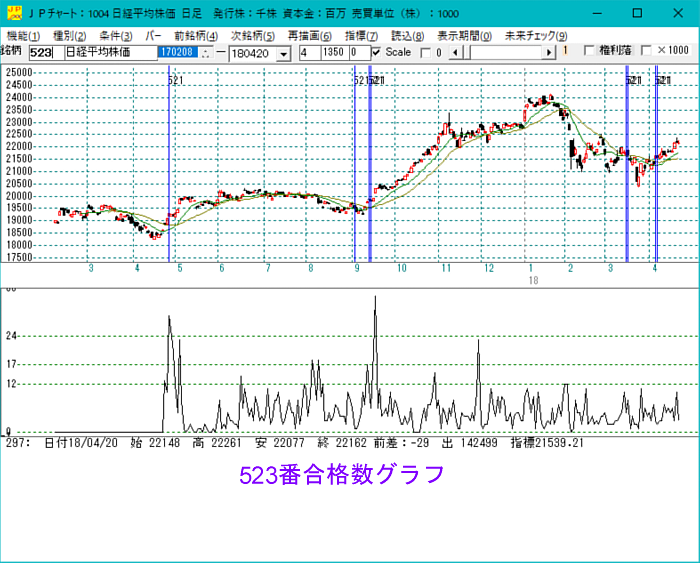Click 再描画(6) to redraw chart
The width and height of the screenshot is (700, 563).
pyautogui.click(x=309, y=36)
